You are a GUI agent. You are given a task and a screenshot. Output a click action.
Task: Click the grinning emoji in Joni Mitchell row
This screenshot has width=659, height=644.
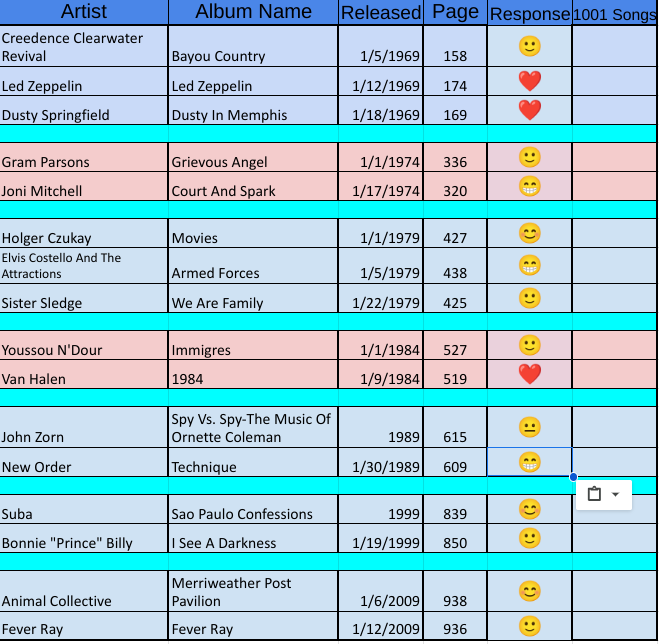(530, 186)
